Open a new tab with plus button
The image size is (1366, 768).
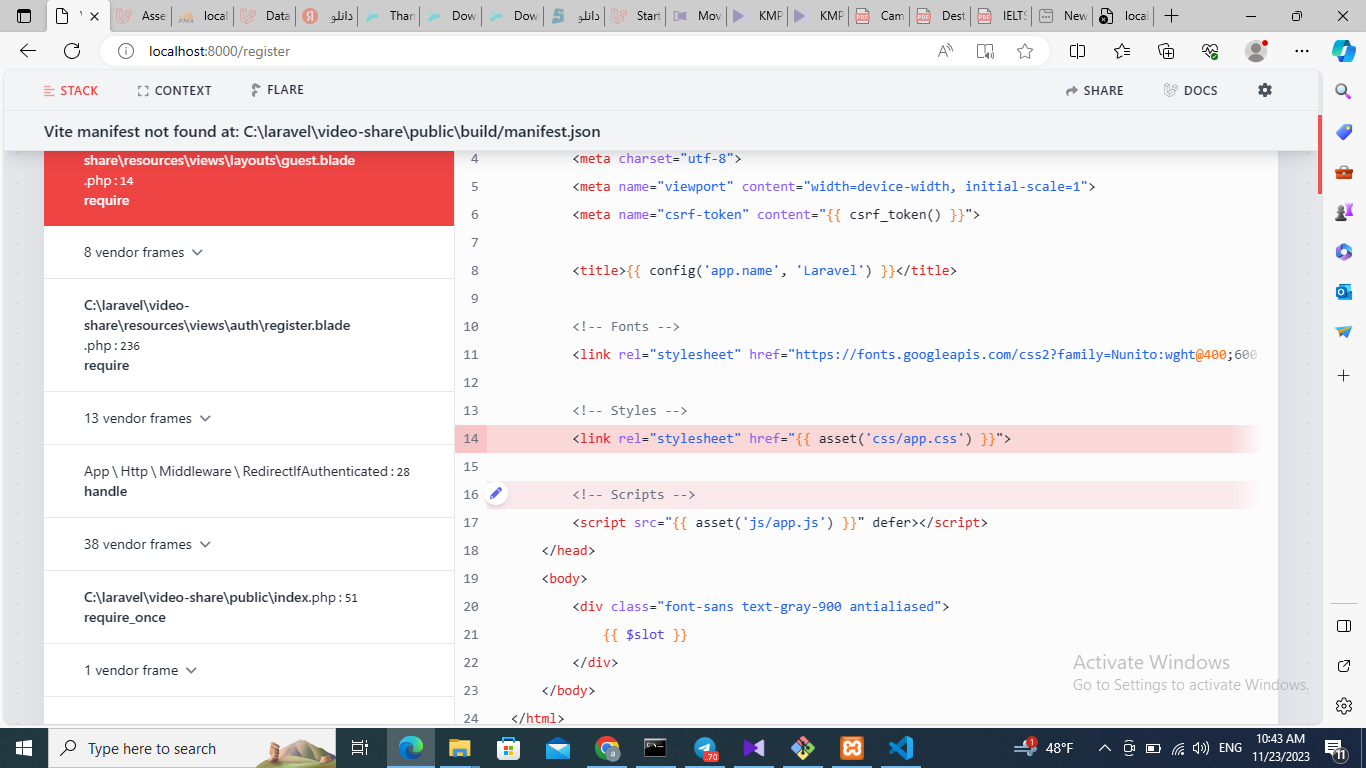(x=1172, y=16)
